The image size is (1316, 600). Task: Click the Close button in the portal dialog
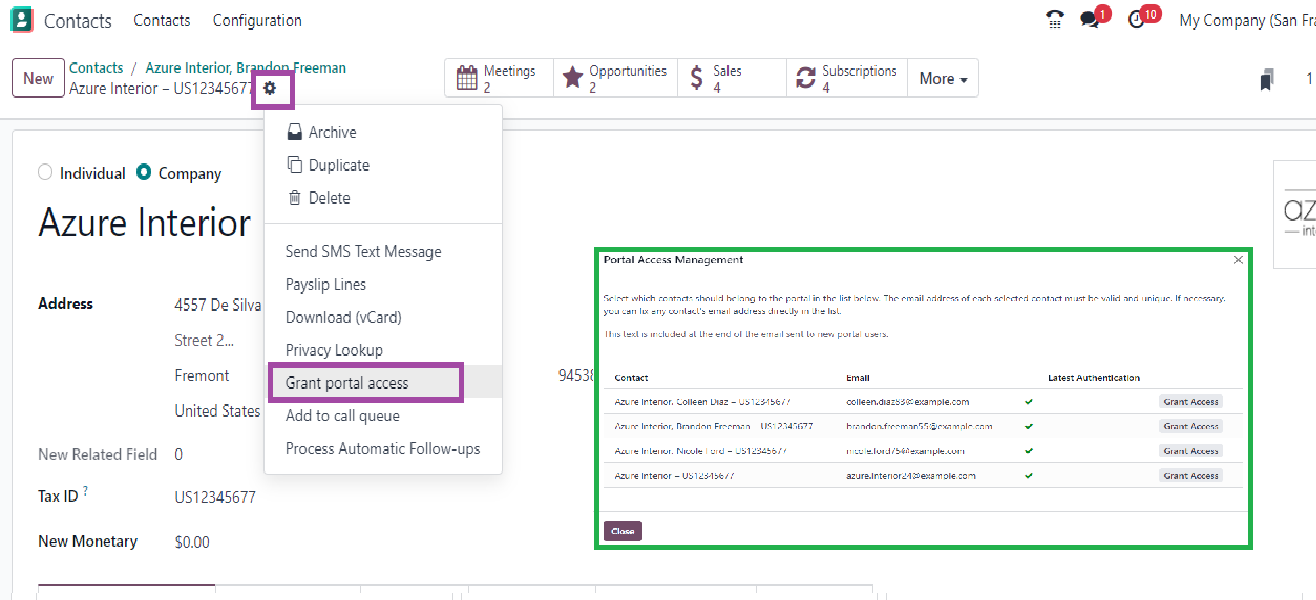[622, 531]
